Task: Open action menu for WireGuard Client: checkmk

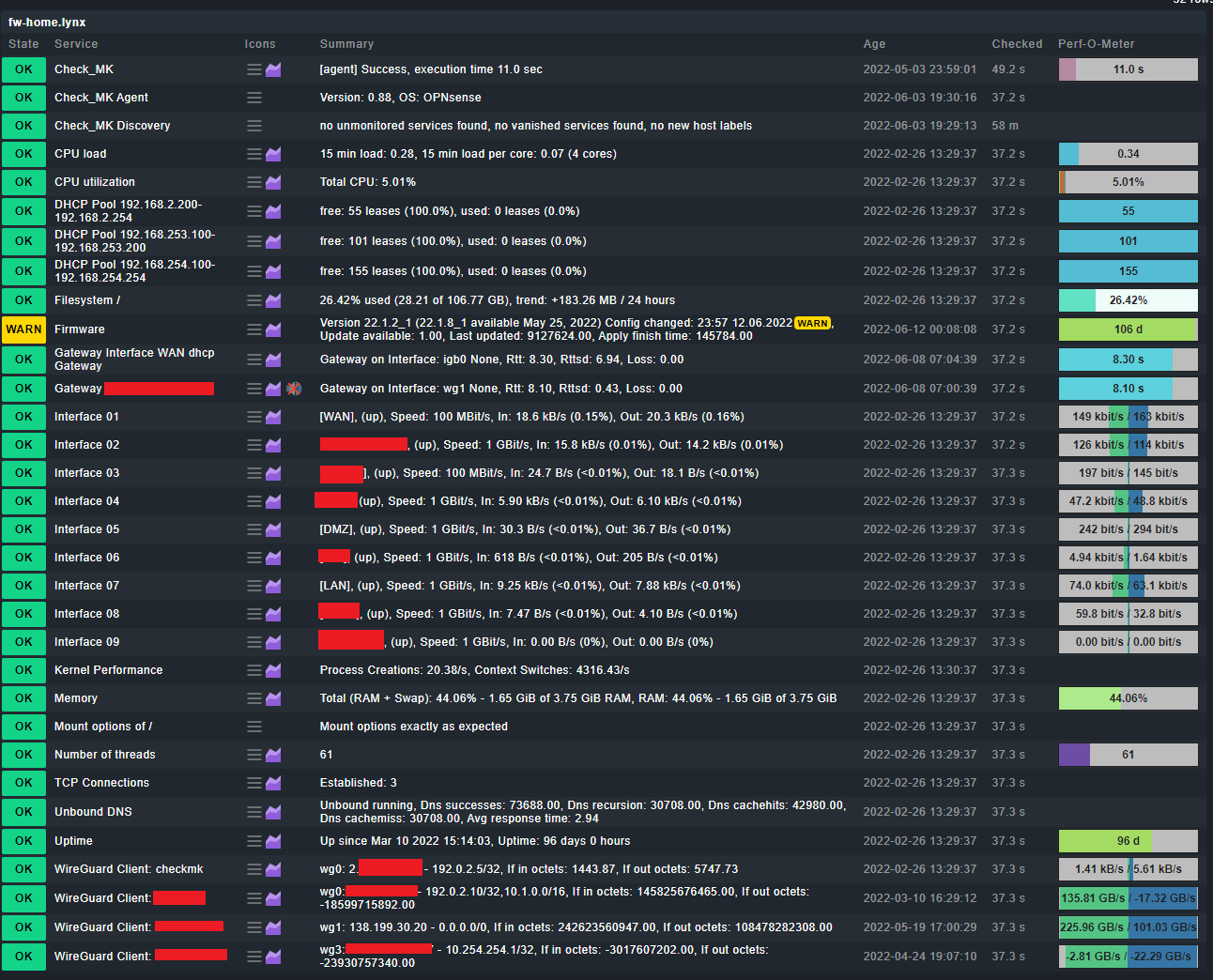Action: pyautogui.click(x=254, y=869)
